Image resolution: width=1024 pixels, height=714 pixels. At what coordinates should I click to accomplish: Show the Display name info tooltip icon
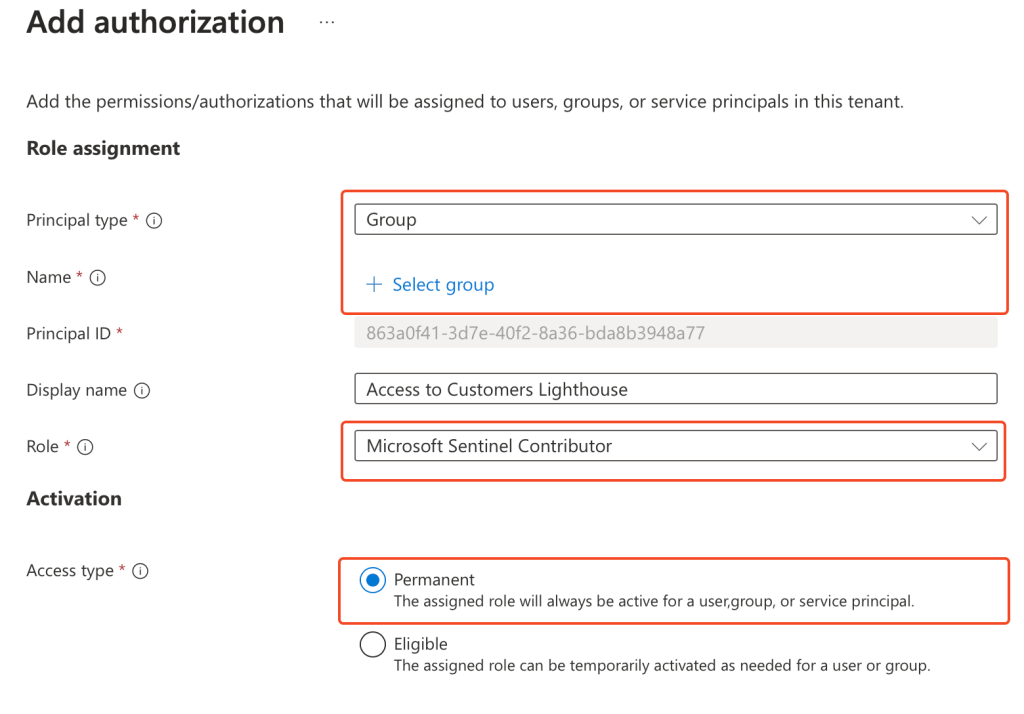click(142, 391)
